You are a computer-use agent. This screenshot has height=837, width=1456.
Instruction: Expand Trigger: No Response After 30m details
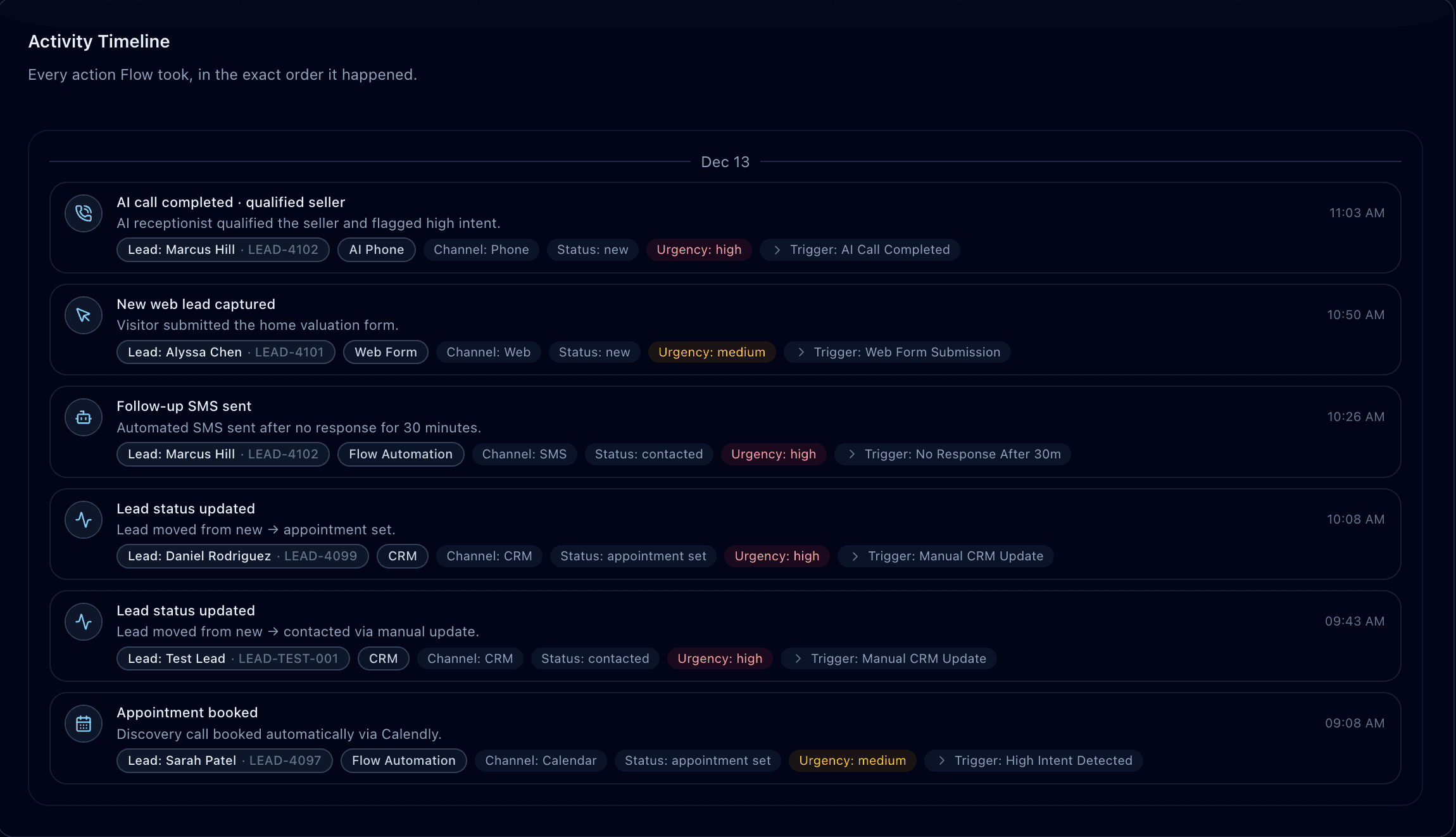pyautogui.click(x=952, y=454)
